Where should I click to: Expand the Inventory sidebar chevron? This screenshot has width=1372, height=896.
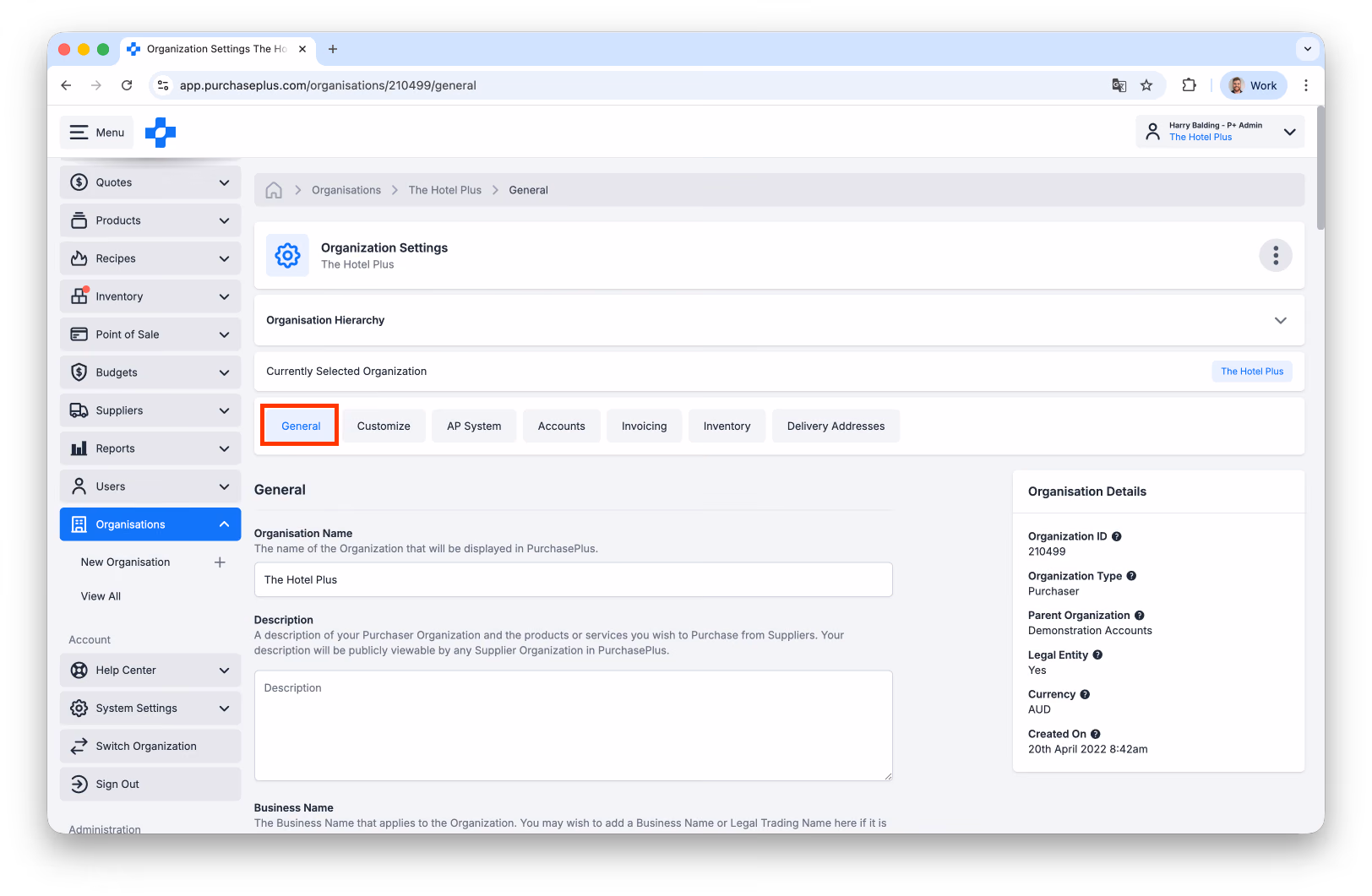coord(224,296)
